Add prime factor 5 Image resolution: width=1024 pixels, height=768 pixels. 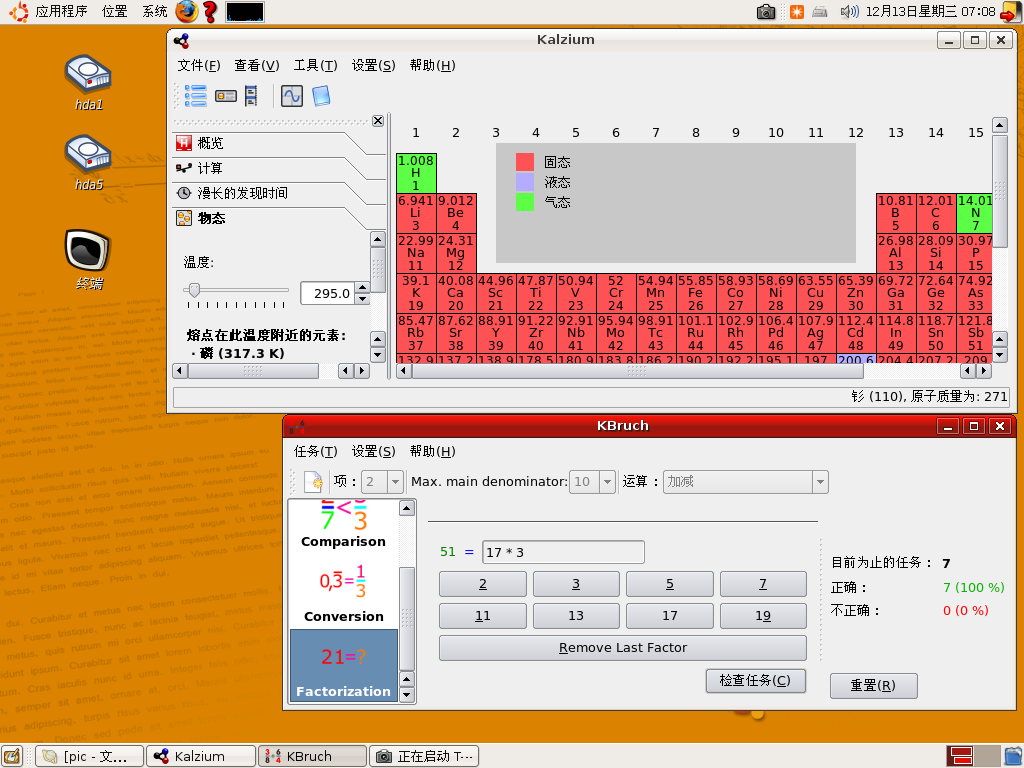coord(670,584)
